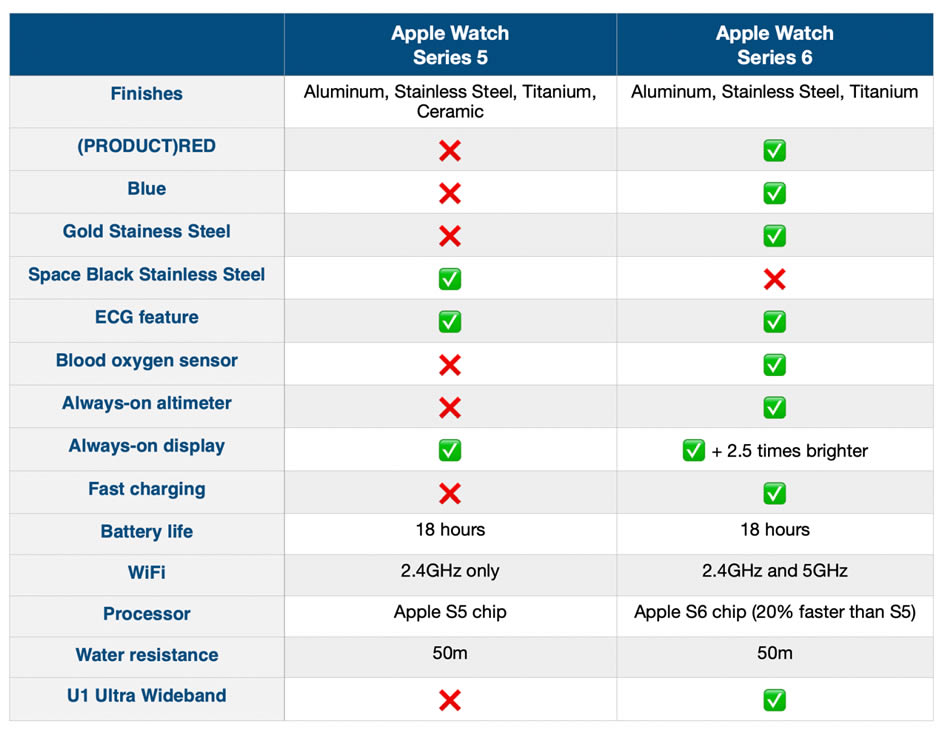Click green checkmark beside 2.5 times brighter
Screen dimensions: 950x741
click(694, 450)
